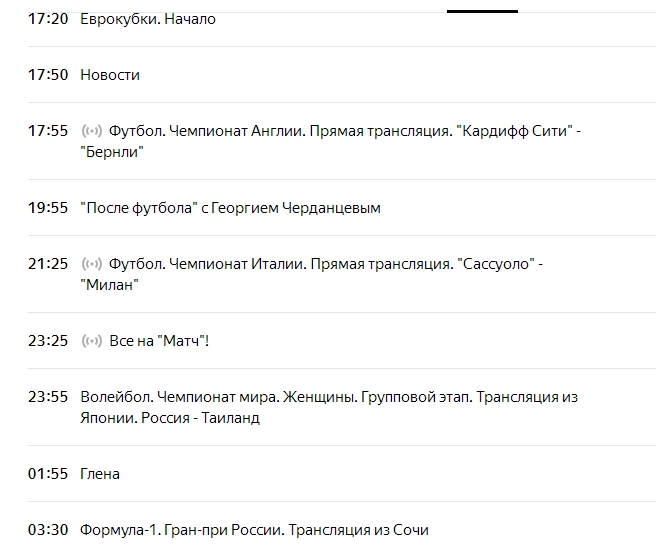Screen dimensions: 665x551
Task: Click the 17:50 time for Новости
Action: tap(48, 75)
